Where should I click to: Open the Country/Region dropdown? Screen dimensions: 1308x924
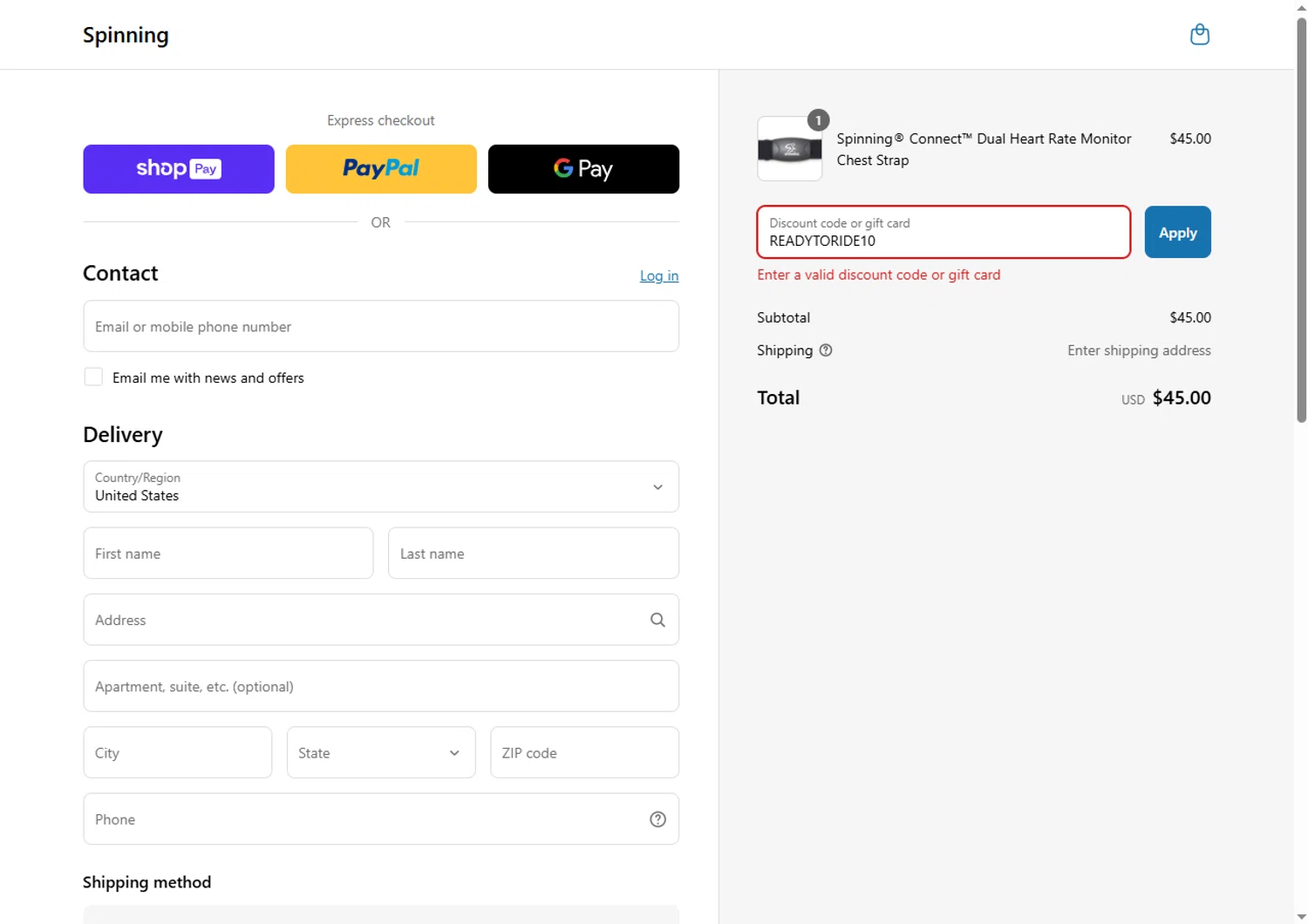pos(381,486)
